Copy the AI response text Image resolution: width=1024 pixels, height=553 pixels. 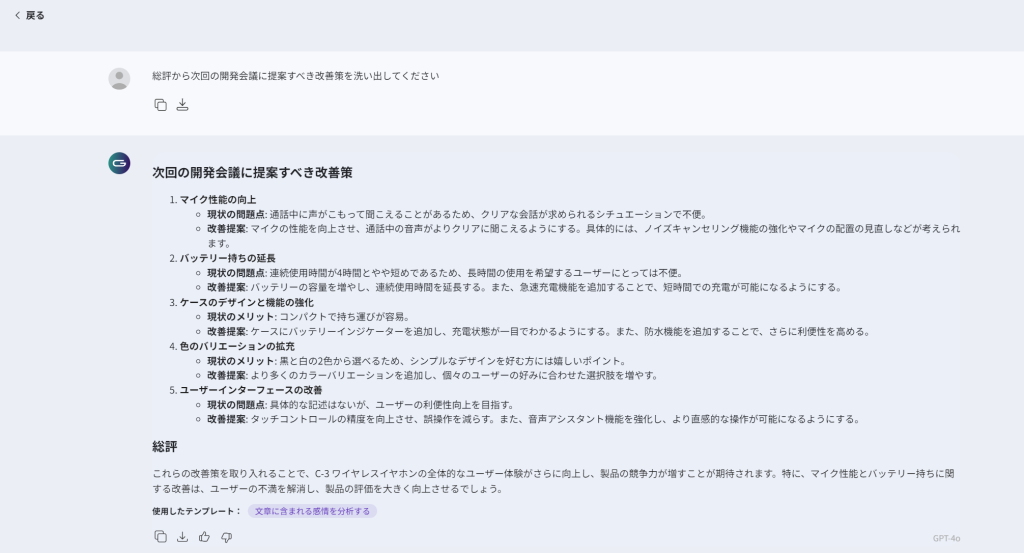click(x=160, y=537)
